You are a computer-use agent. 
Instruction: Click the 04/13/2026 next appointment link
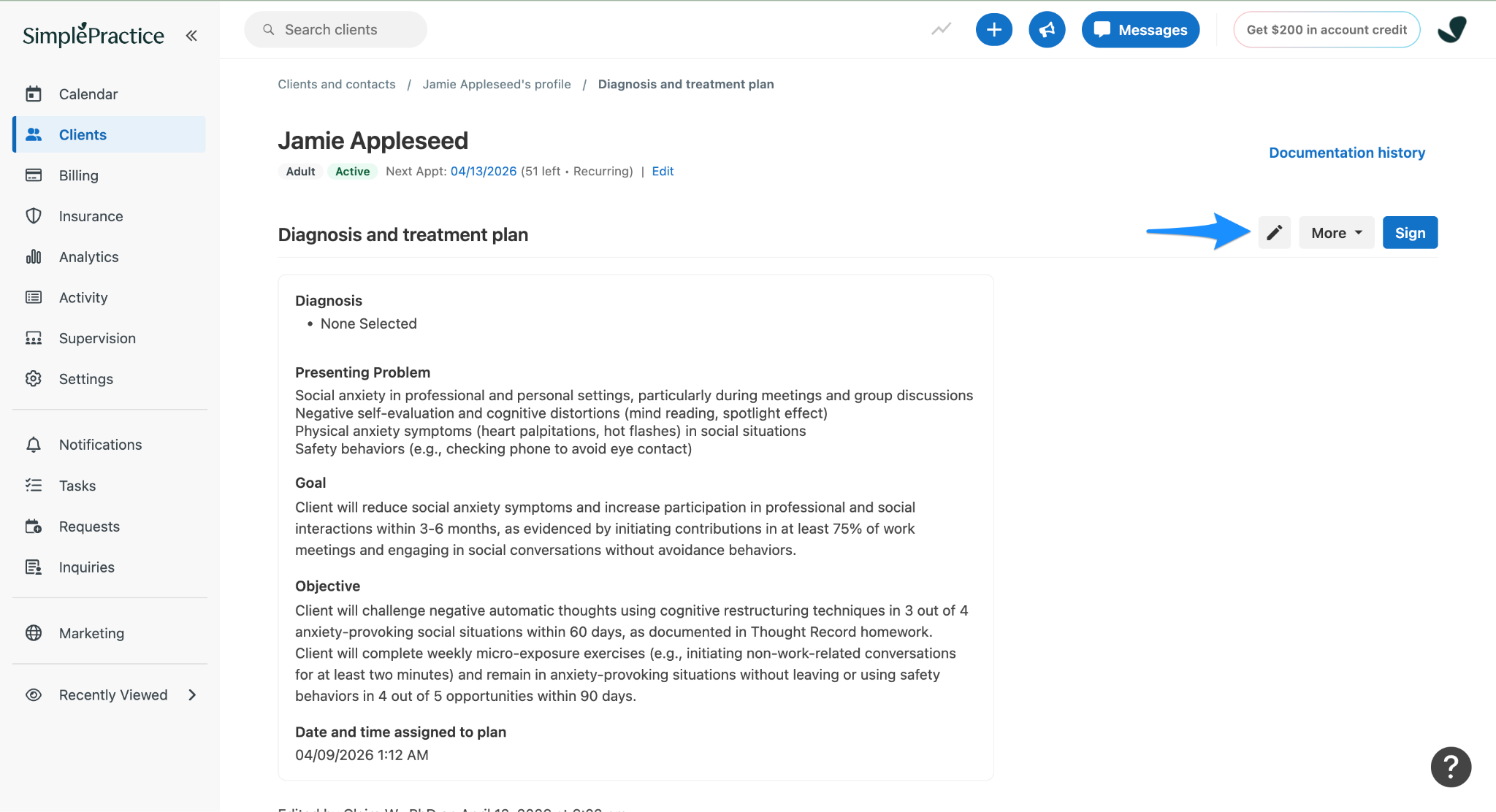click(484, 172)
